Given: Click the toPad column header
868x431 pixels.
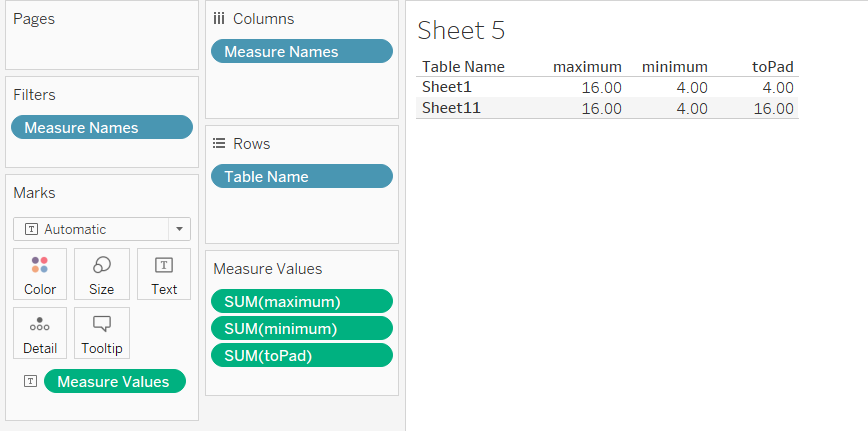Looking at the screenshot, I should pyautogui.click(x=773, y=67).
